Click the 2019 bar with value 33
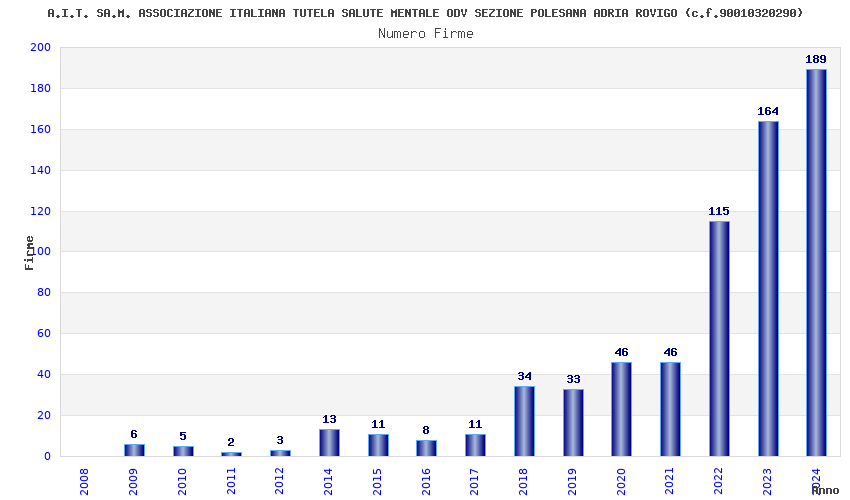 pyautogui.click(x=573, y=422)
